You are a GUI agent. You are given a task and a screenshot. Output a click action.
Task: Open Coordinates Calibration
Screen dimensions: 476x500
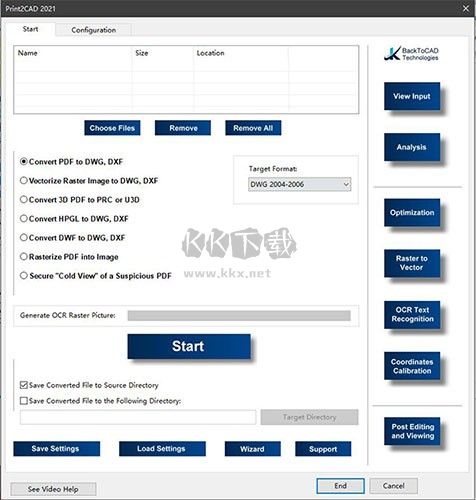(412, 366)
